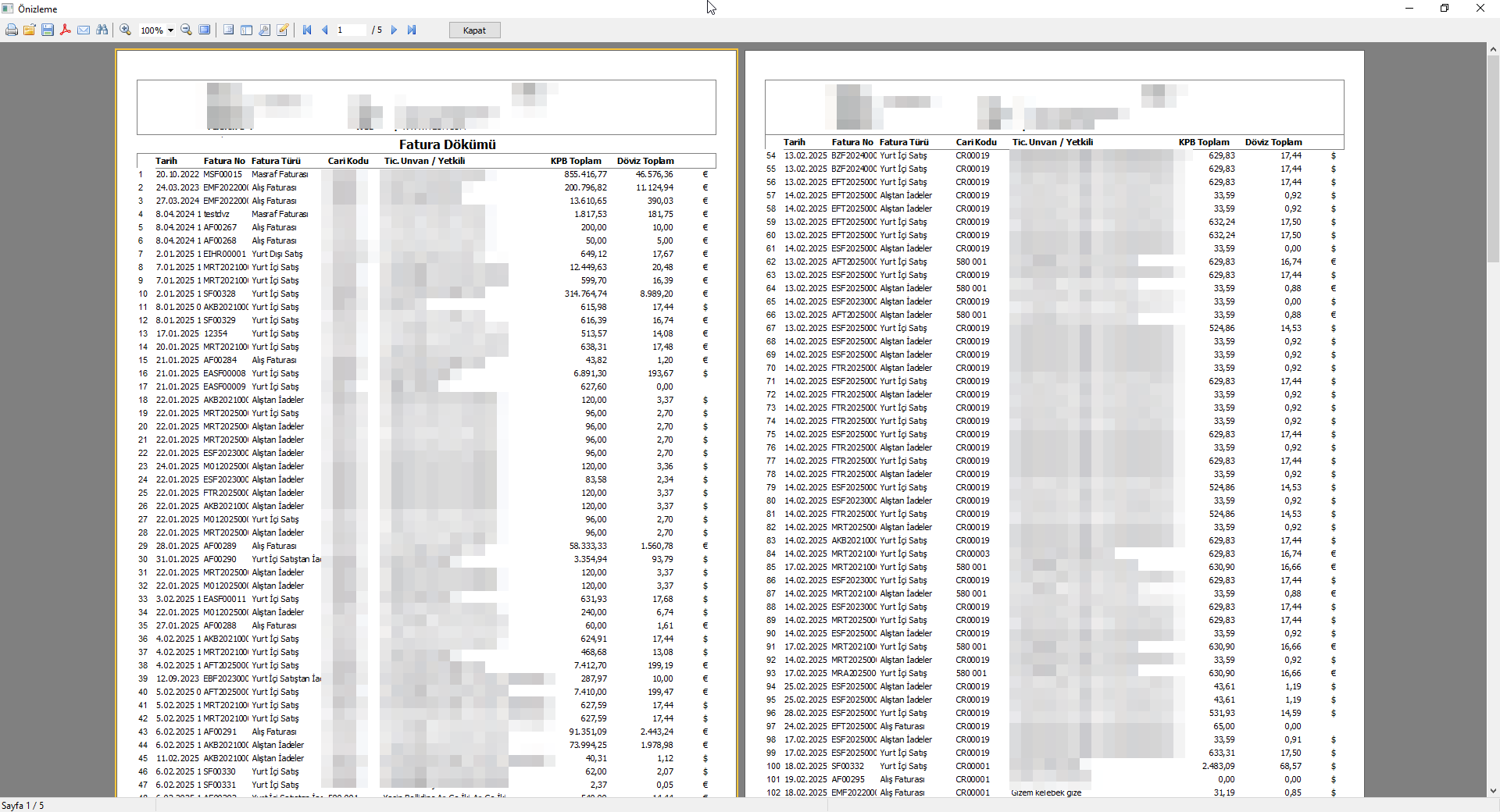
Task: Go to the next page
Action: 394,30
